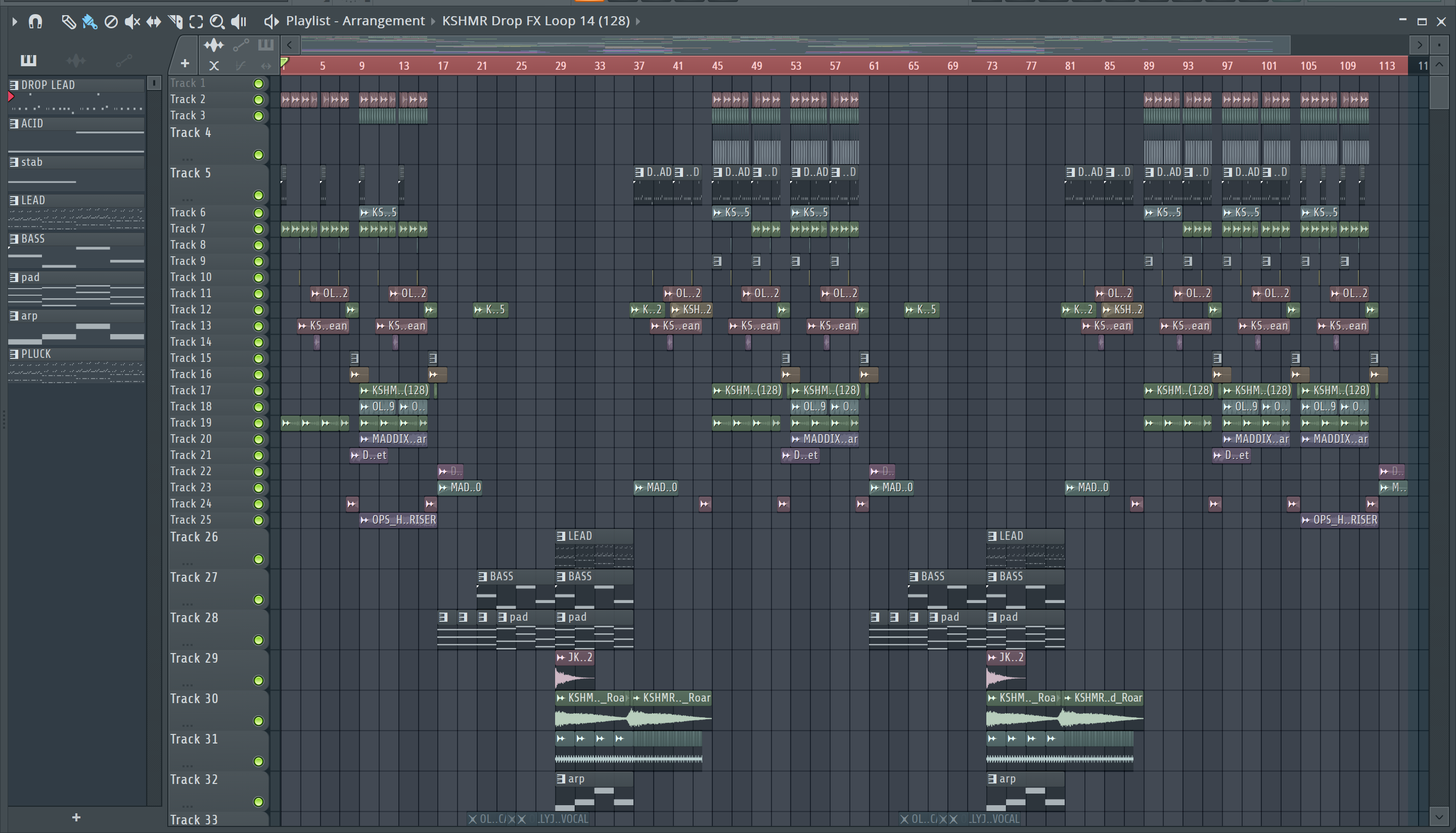The height and width of the screenshot is (833, 1456).
Task: Select the DROP LEAD pattern in picker
Action: click(x=76, y=95)
